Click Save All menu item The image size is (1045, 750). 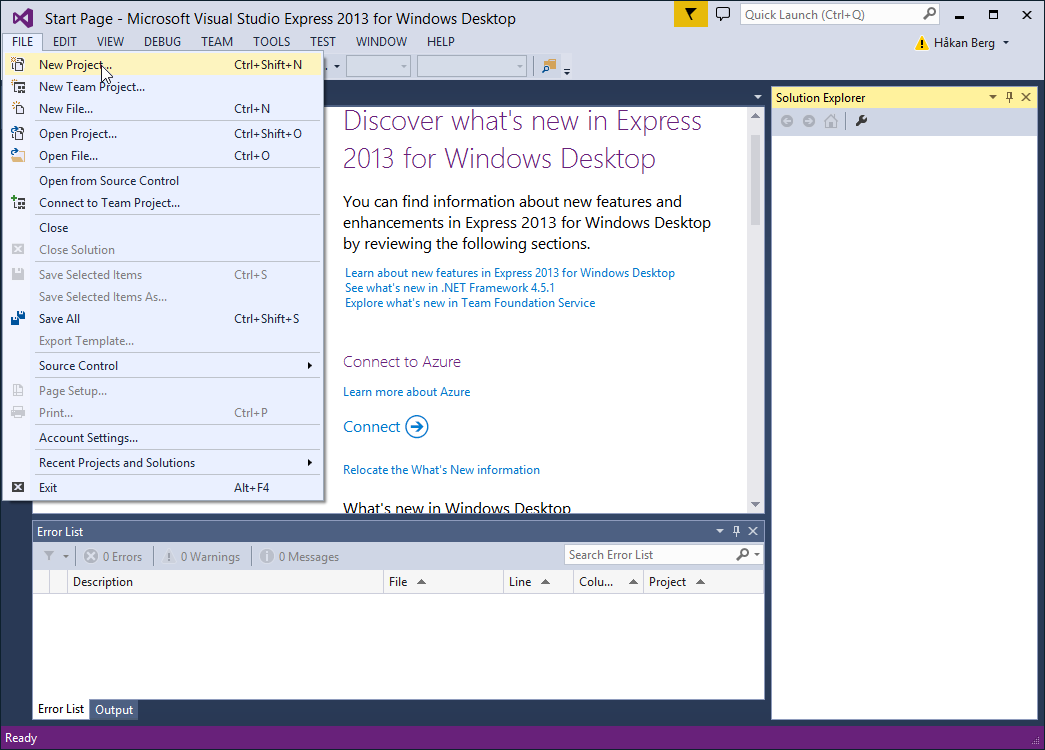[x=163, y=319]
